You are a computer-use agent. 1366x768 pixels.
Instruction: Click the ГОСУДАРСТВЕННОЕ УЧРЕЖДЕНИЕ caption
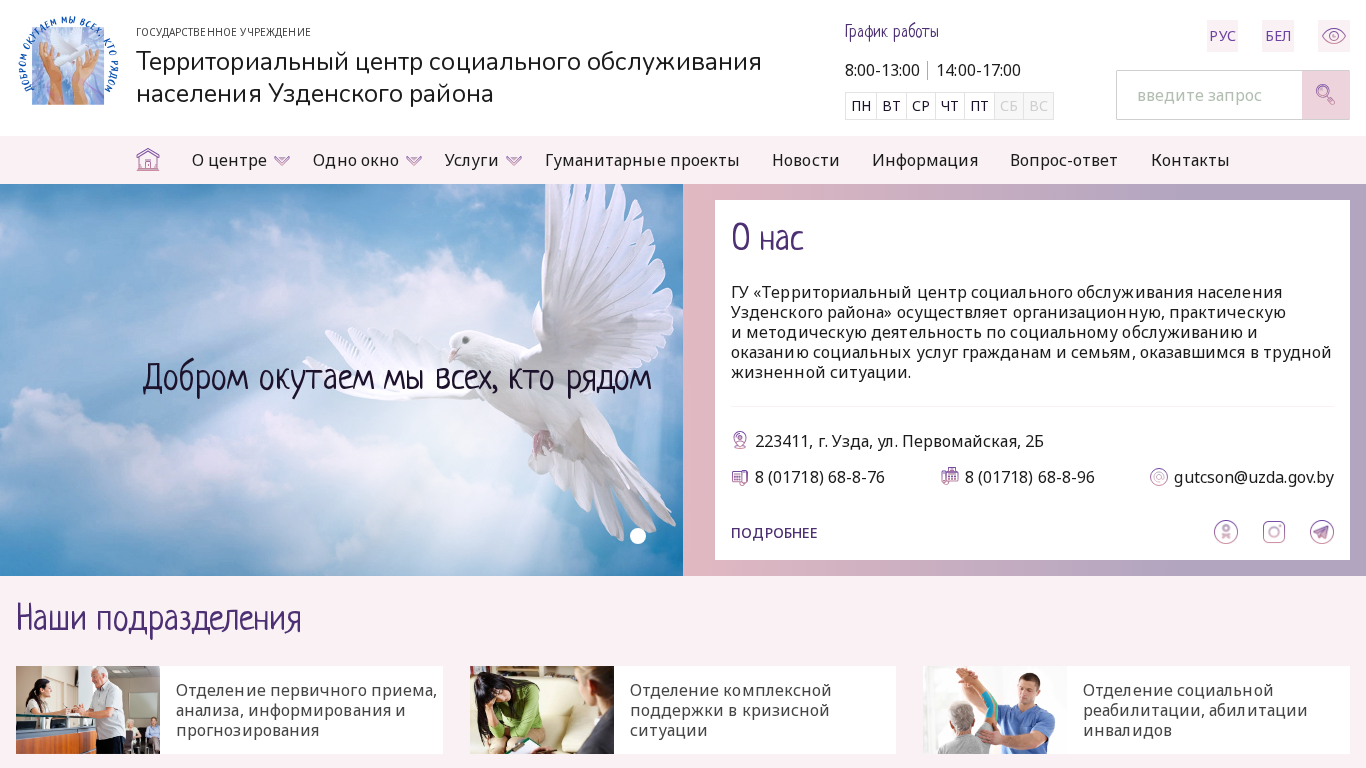pyautogui.click(x=223, y=32)
